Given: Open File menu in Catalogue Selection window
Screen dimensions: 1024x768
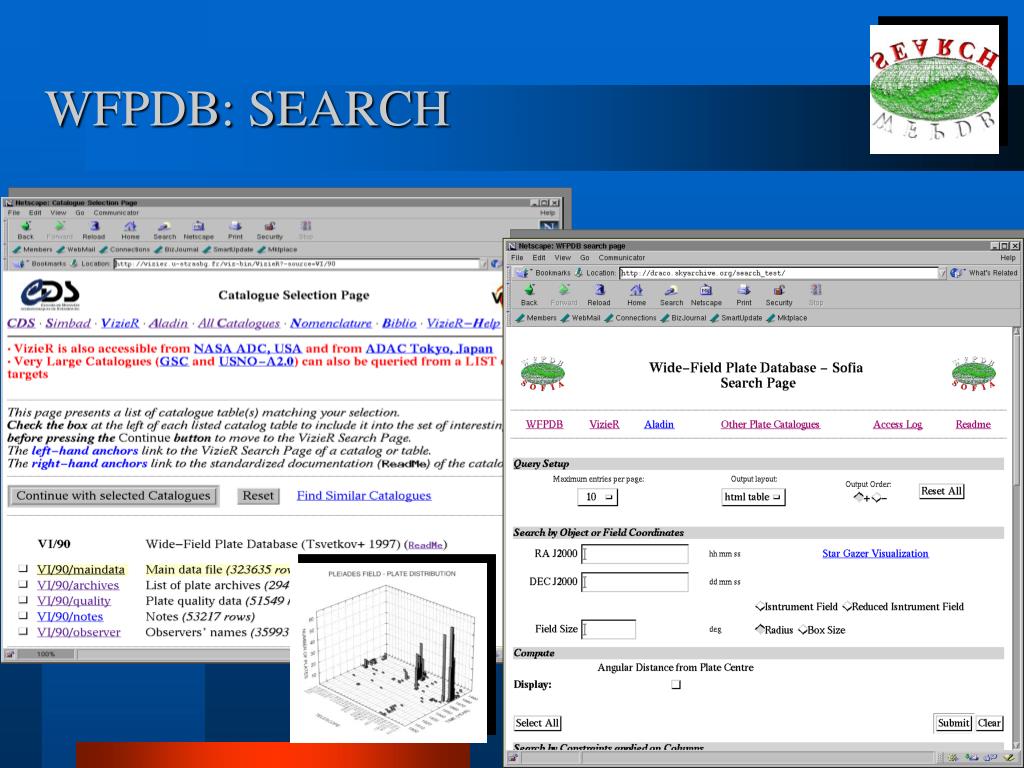Looking at the screenshot, I should pyautogui.click(x=13, y=213).
